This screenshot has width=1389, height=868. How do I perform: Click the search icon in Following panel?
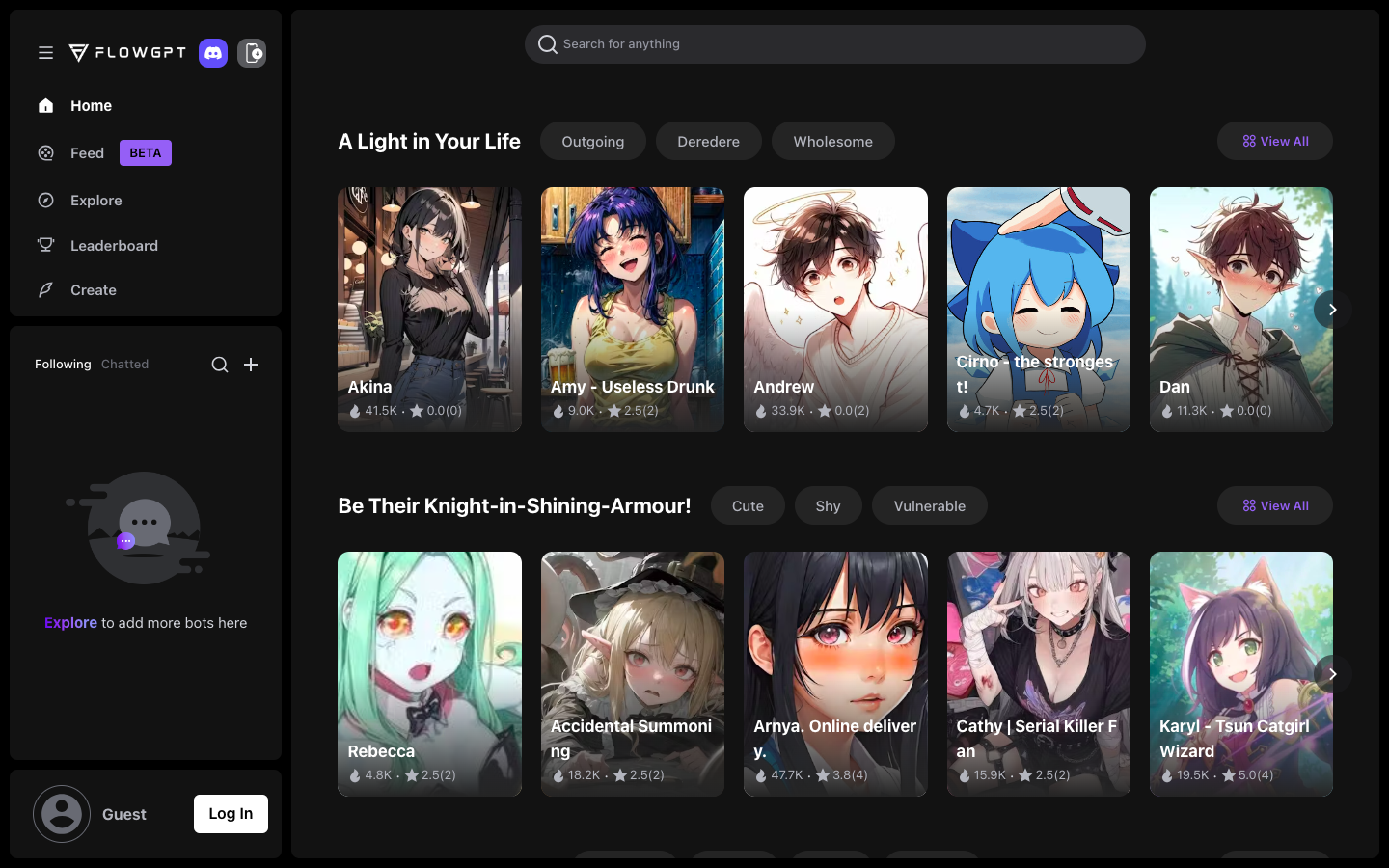[220, 365]
